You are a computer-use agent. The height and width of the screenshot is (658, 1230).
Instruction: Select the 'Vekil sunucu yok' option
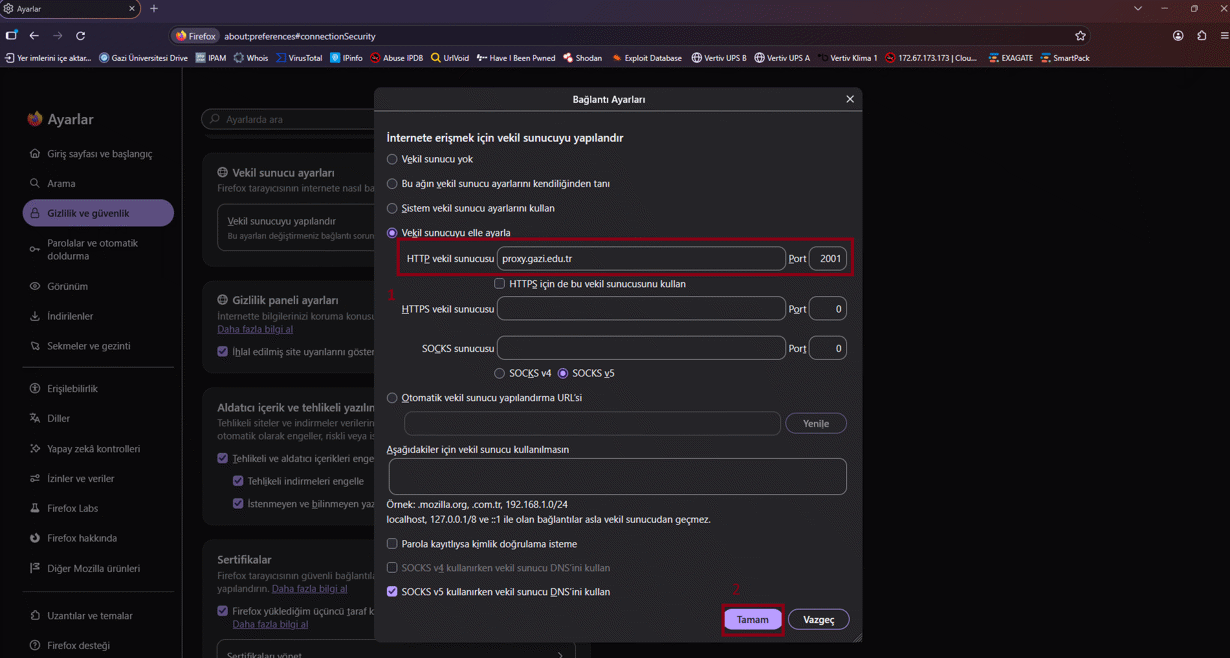(x=392, y=159)
